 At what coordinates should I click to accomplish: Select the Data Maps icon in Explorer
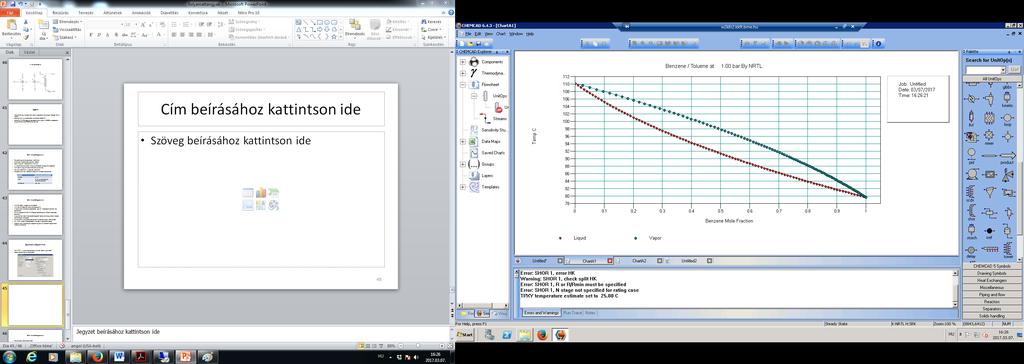[473, 141]
